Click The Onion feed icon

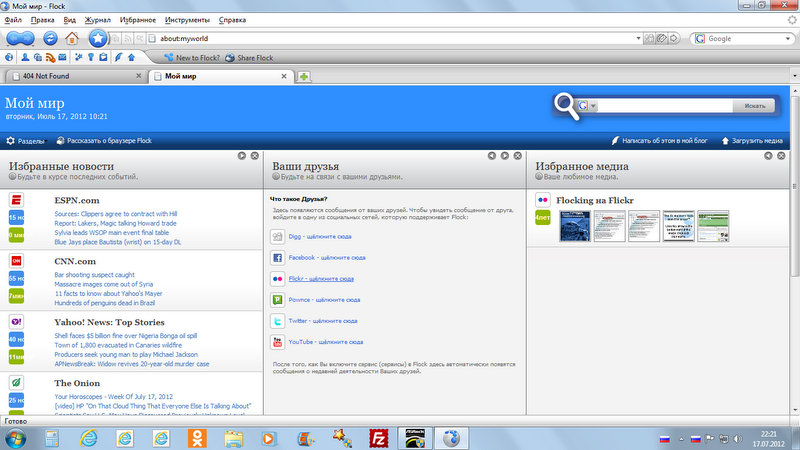tap(16, 382)
